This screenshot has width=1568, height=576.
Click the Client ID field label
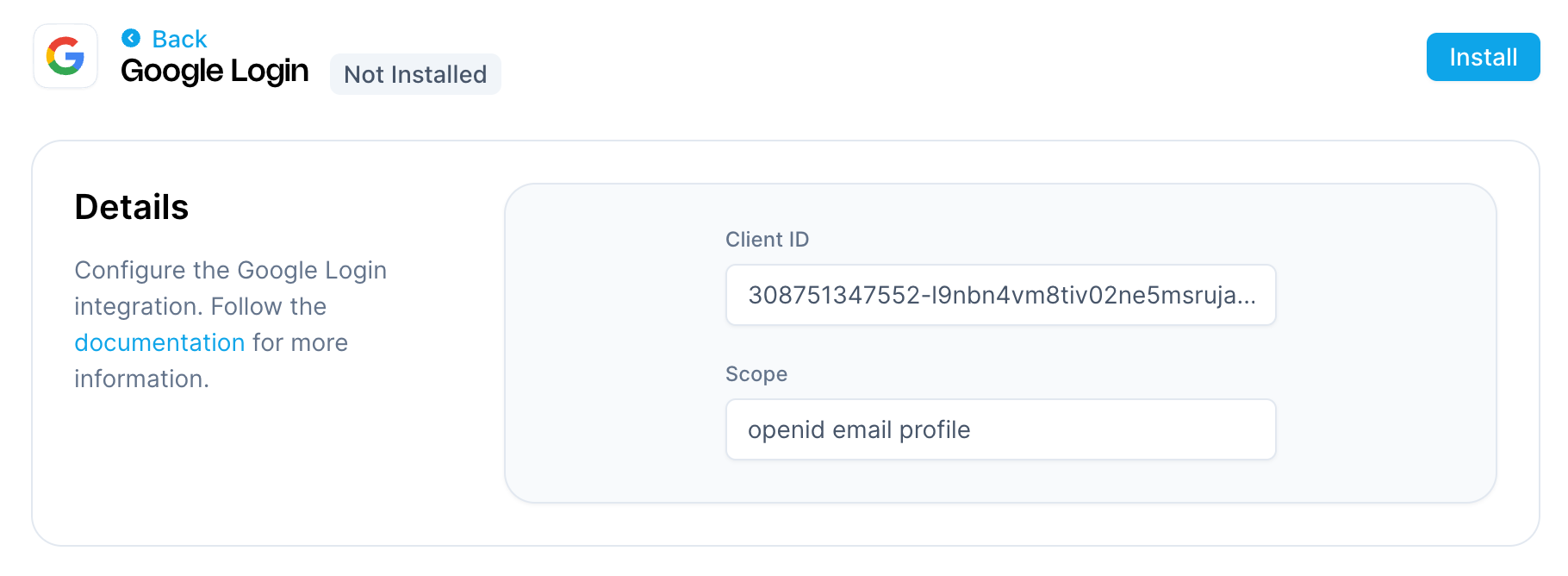pos(767,240)
